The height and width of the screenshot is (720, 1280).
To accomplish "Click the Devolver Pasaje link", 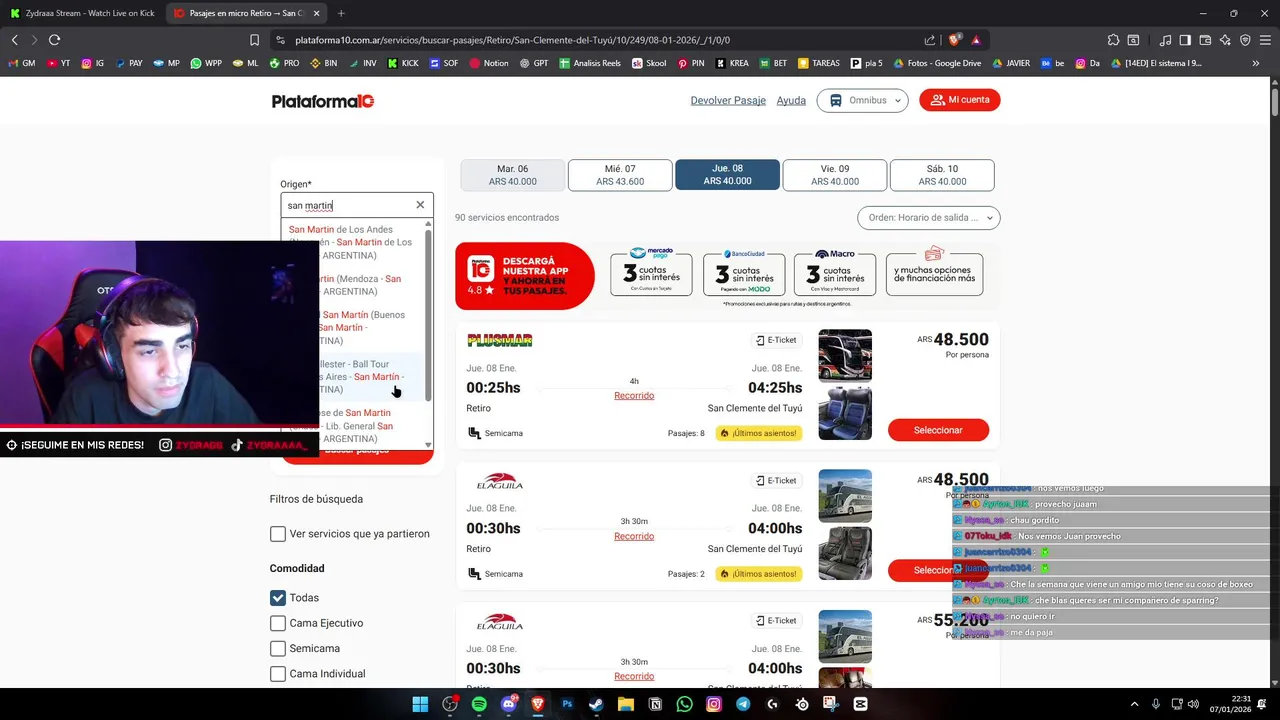I will tap(728, 100).
